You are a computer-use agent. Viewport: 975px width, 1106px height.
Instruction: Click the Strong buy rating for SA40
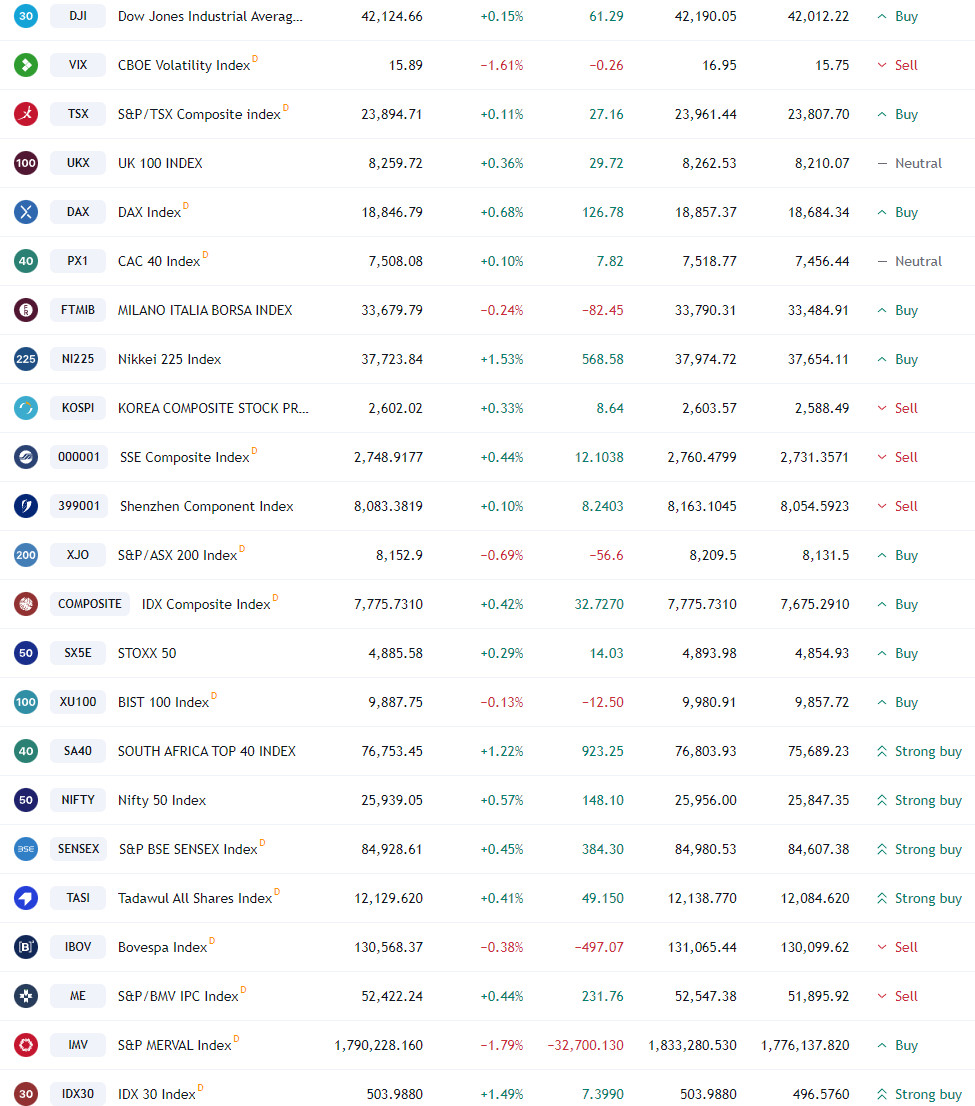(x=919, y=751)
